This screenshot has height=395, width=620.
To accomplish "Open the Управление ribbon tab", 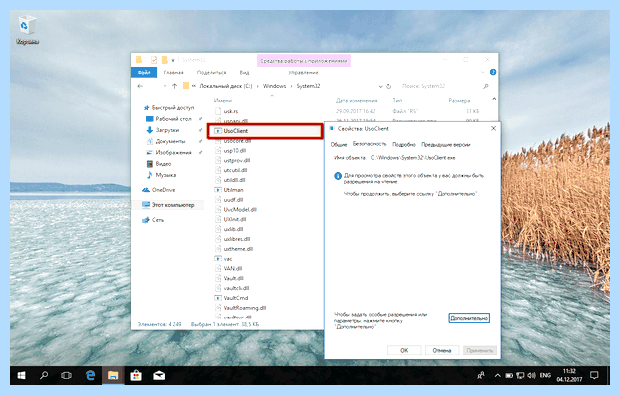I will 303,72.
